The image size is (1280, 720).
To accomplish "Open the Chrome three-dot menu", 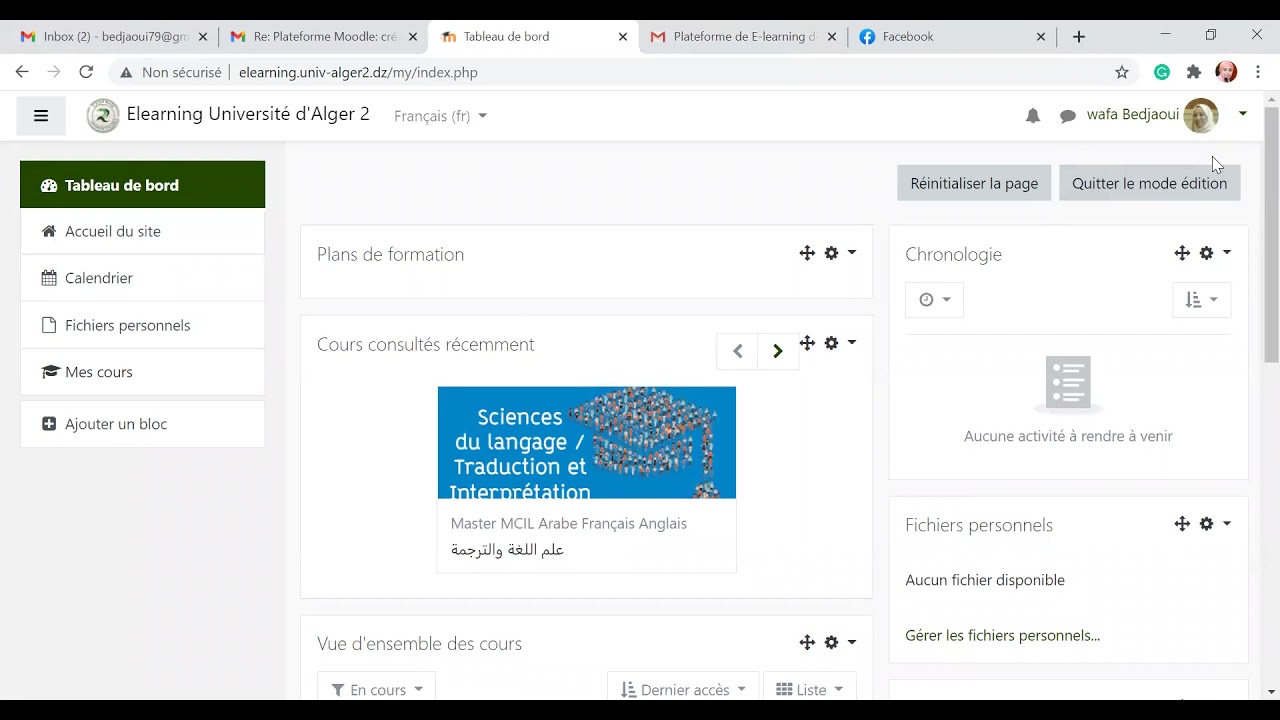I will pyautogui.click(x=1258, y=72).
